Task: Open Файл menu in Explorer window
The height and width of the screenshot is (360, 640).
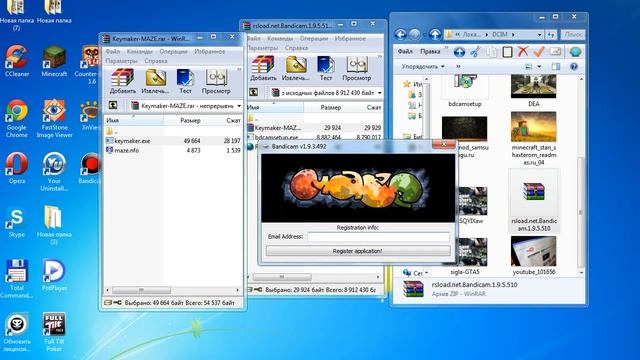Action: [405, 51]
